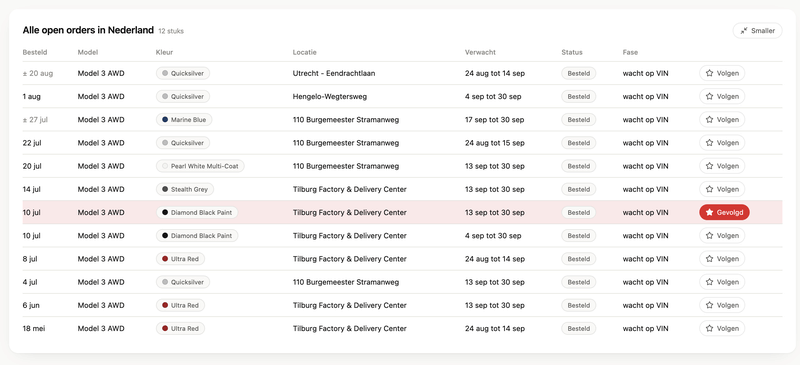Click the '± 20 aug' order date
800x365 pixels.
pyautogui.click(x=38, y=73)
